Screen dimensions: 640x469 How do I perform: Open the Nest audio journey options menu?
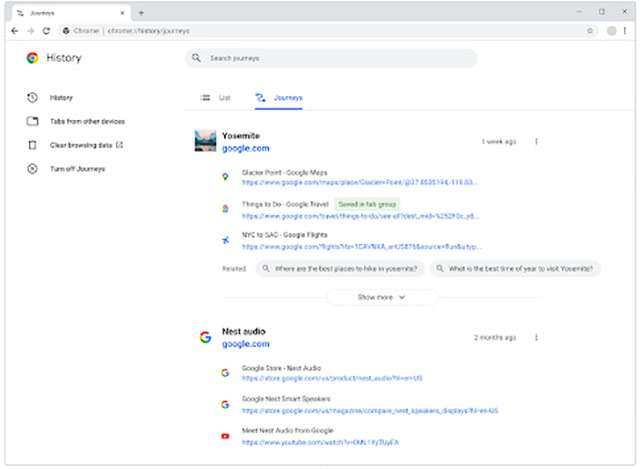[536, 338]
